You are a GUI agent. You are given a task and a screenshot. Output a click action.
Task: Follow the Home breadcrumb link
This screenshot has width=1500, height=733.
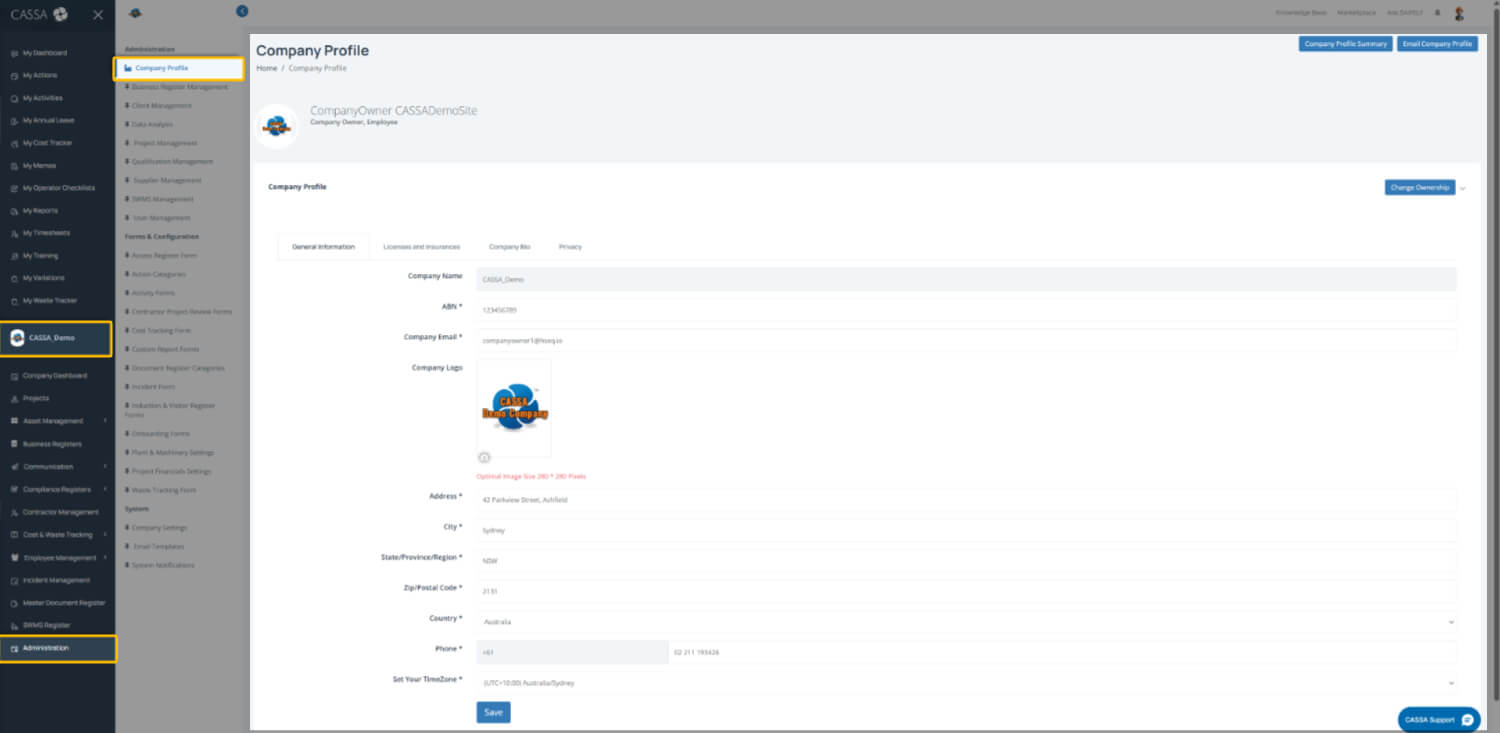[x=266, y=68]
